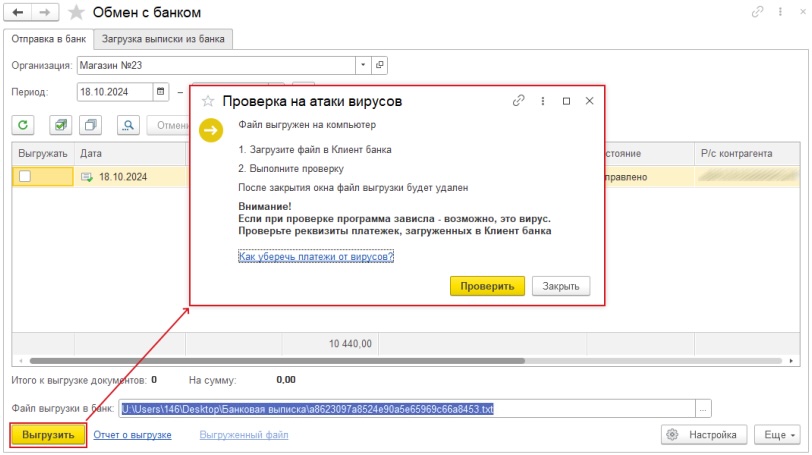Click the Файл выгрузки в банк path field

pyautogui.click(x=407, y=409)
